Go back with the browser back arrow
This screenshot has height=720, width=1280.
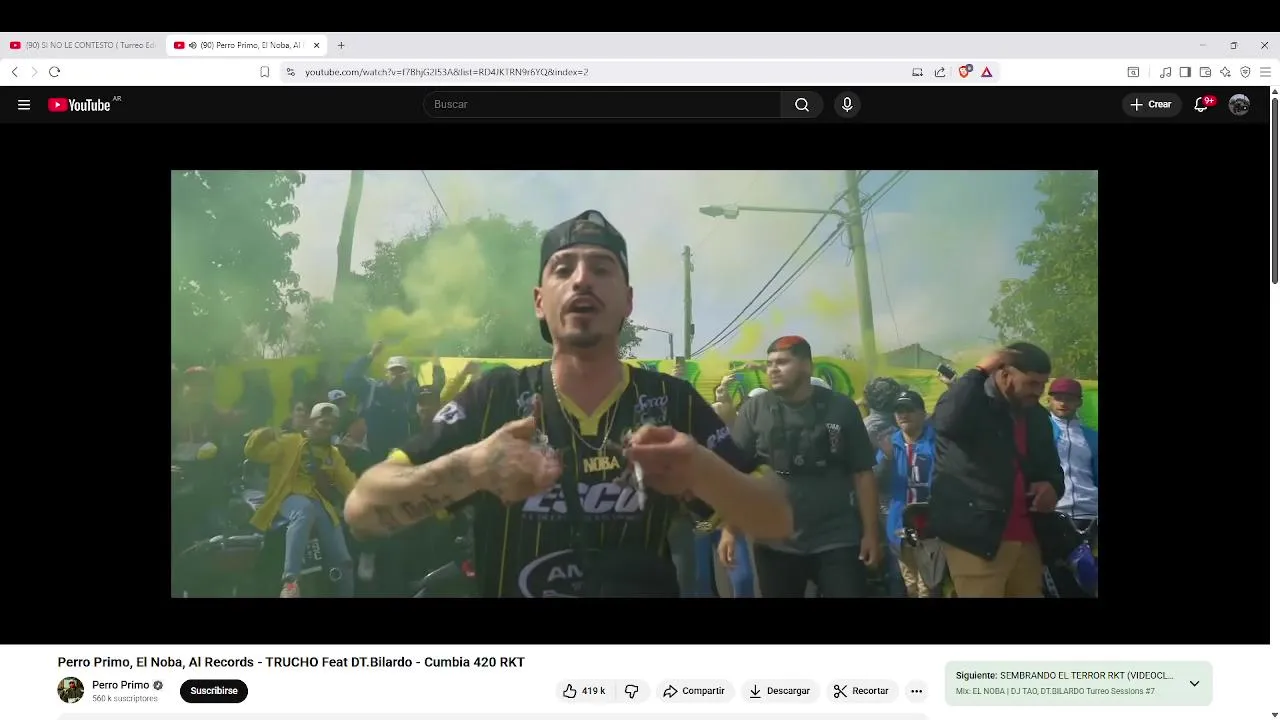point(14,72)
